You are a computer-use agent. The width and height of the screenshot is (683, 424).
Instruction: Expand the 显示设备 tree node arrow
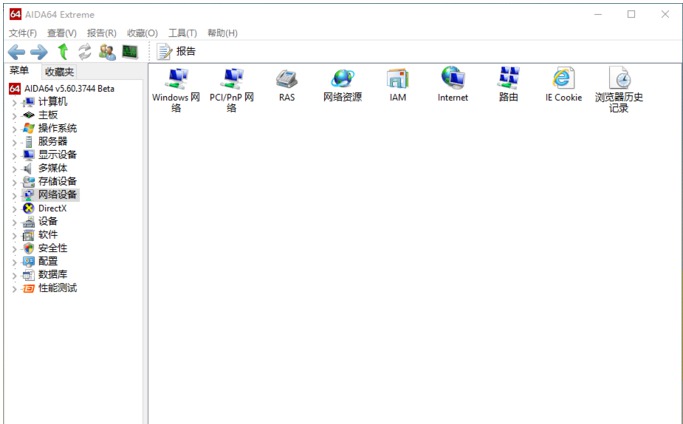click(x=14, y=156)
